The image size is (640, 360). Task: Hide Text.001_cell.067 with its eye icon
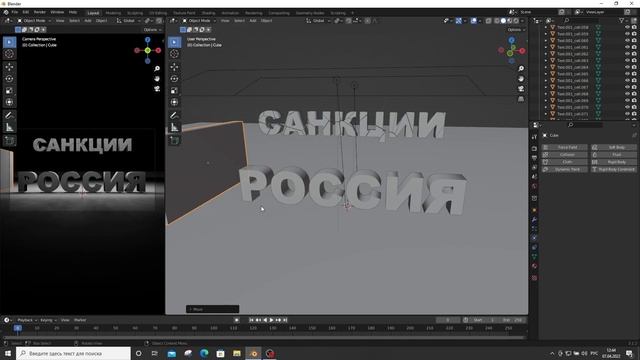click(627, 87)
